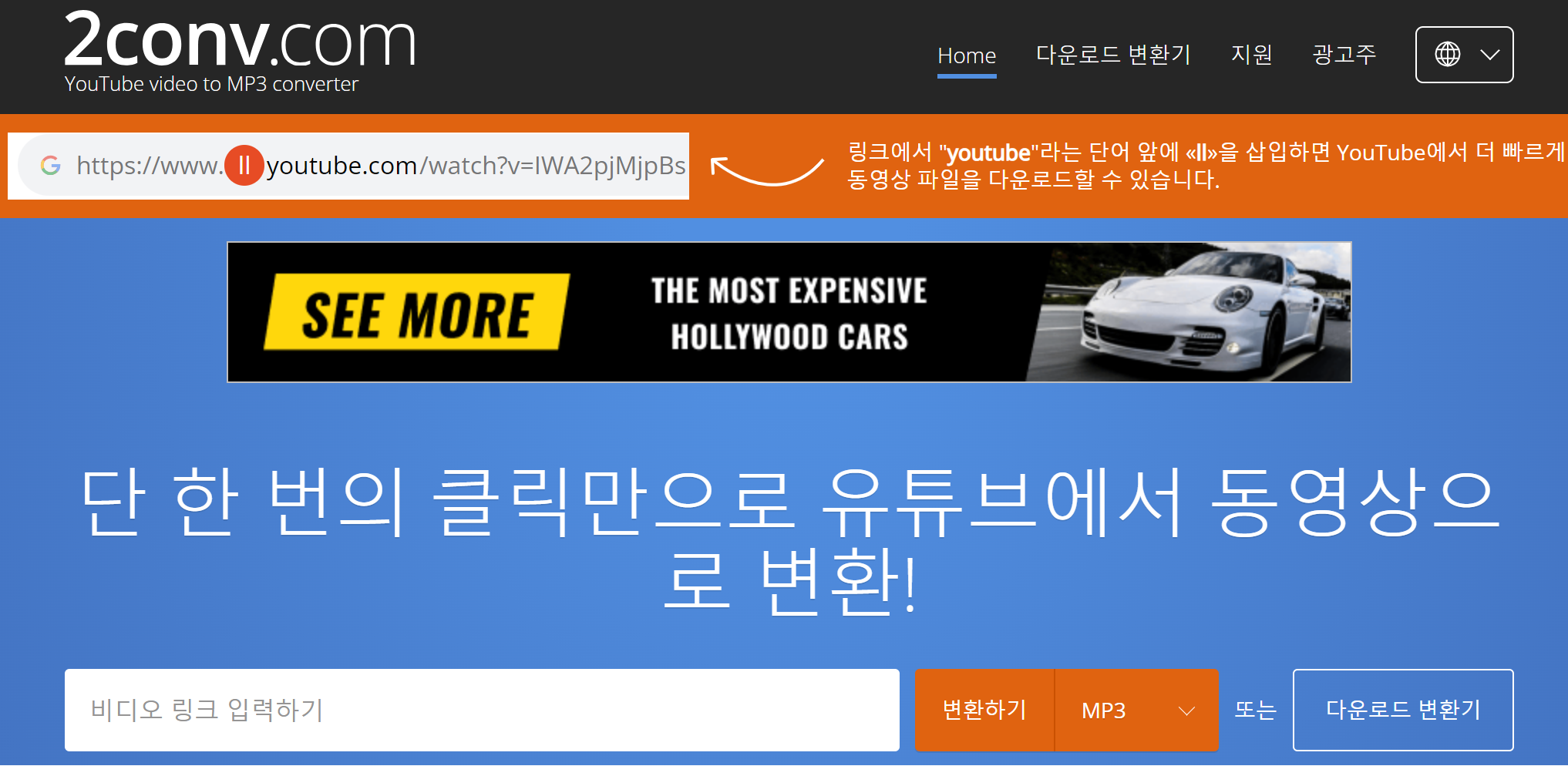
Task: Click the 비디오 링크 입력하기 input field
Action: (482, 710)
